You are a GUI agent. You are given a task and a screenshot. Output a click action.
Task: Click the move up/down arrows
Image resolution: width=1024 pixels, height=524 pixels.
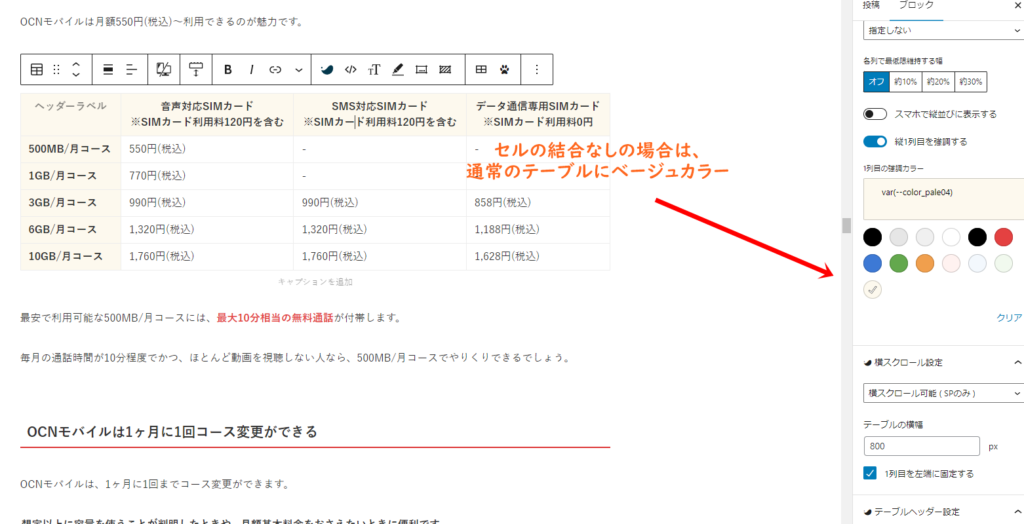coord(76,69)
